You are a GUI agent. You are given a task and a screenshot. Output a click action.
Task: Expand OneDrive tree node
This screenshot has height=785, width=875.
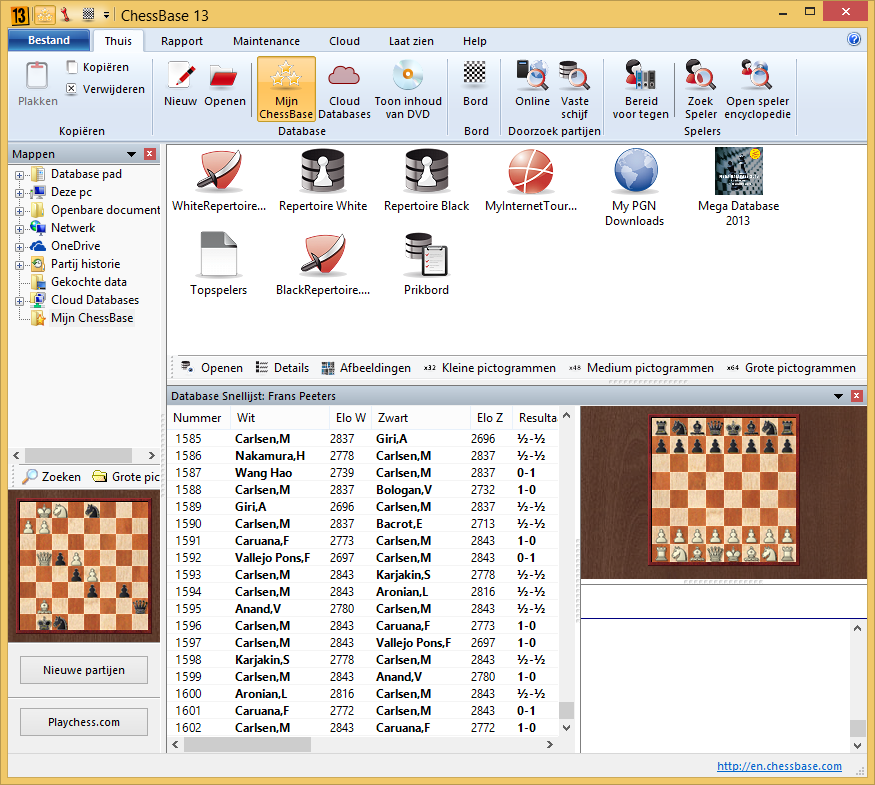click(20, 247)
